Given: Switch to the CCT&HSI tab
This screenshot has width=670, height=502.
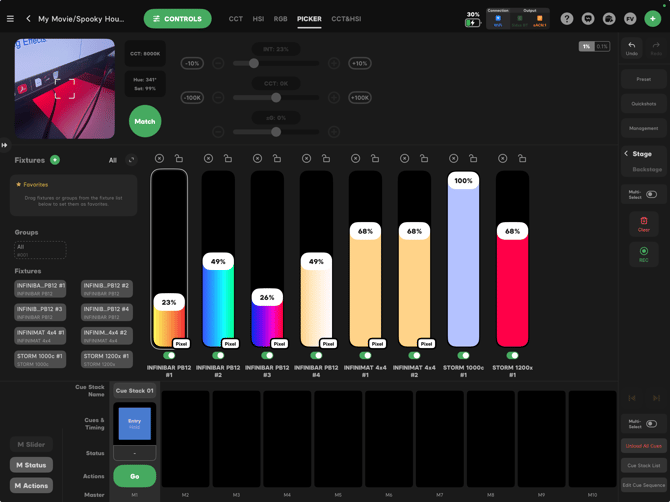Looking at the screenshot, I should pos(346,19).
